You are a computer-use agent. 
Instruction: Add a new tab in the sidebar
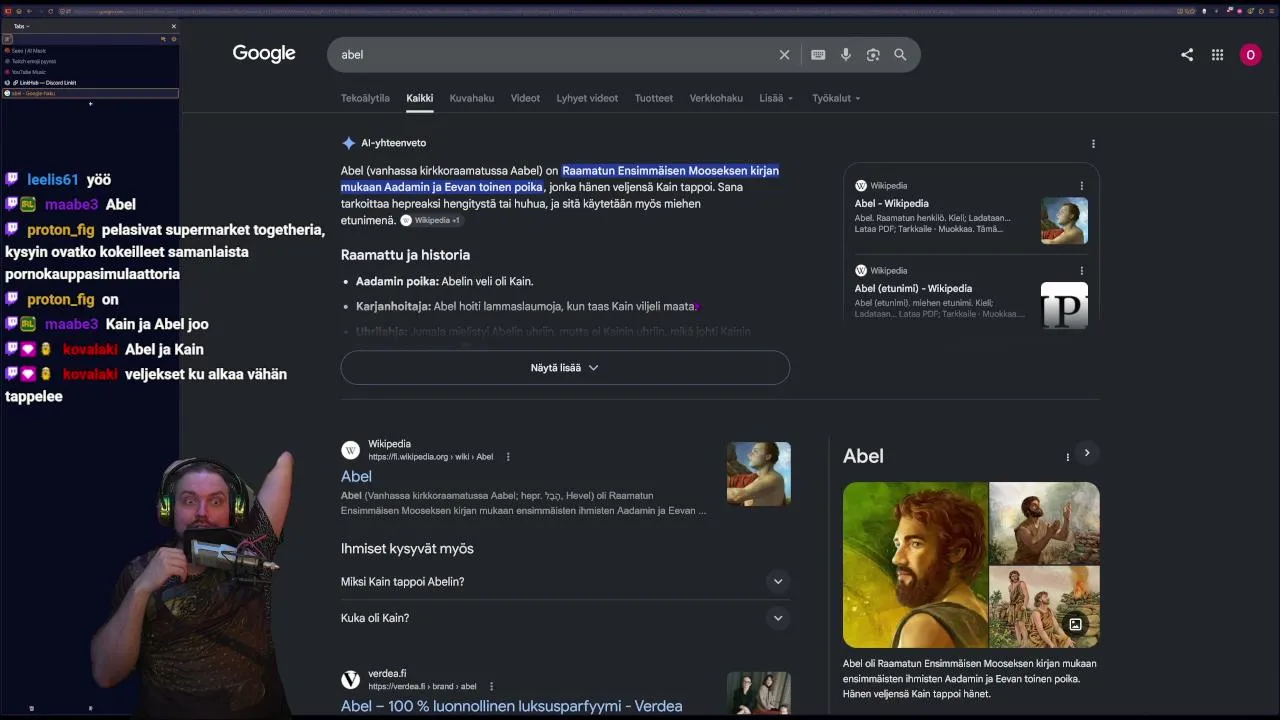90,103
